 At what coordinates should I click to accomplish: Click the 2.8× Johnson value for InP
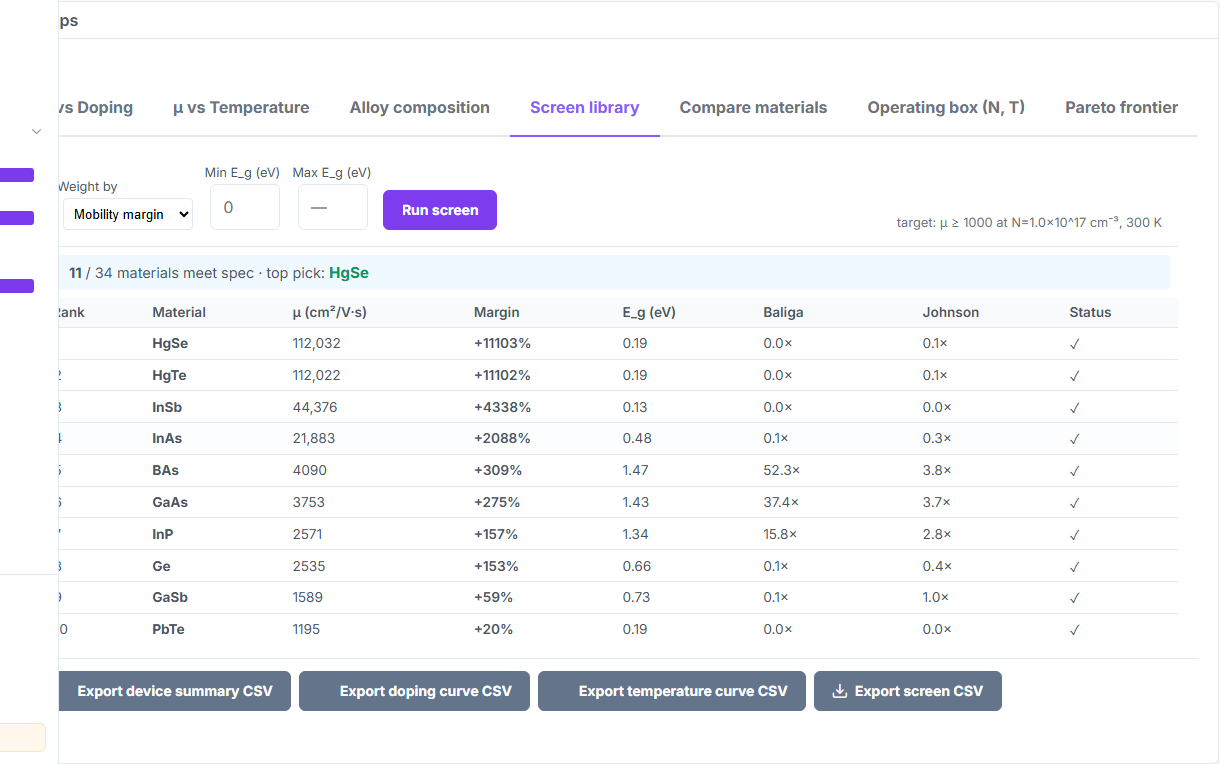[x=937, y=534]
